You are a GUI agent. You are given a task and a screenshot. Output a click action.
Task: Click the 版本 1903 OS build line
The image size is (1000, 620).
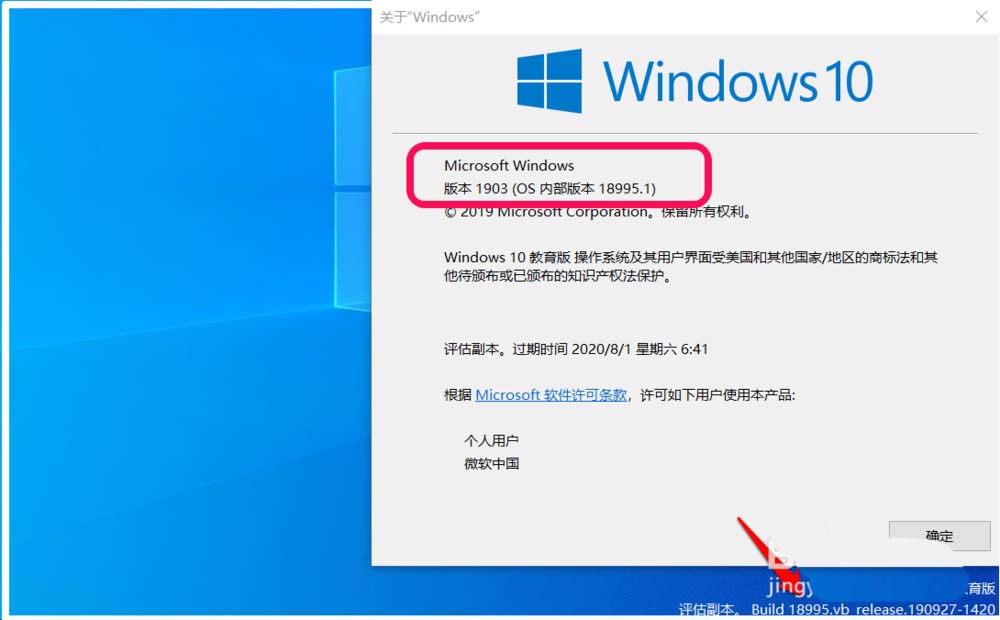pos(550,188)
